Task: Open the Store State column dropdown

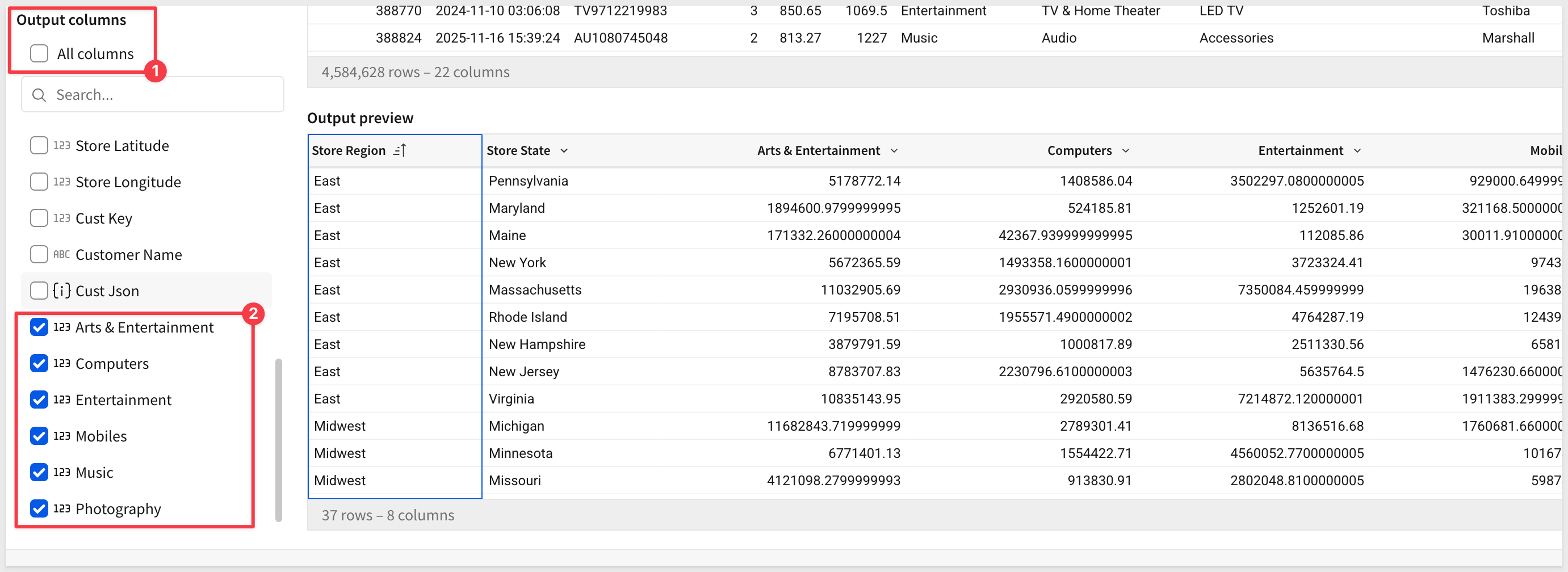Action: 564,150
